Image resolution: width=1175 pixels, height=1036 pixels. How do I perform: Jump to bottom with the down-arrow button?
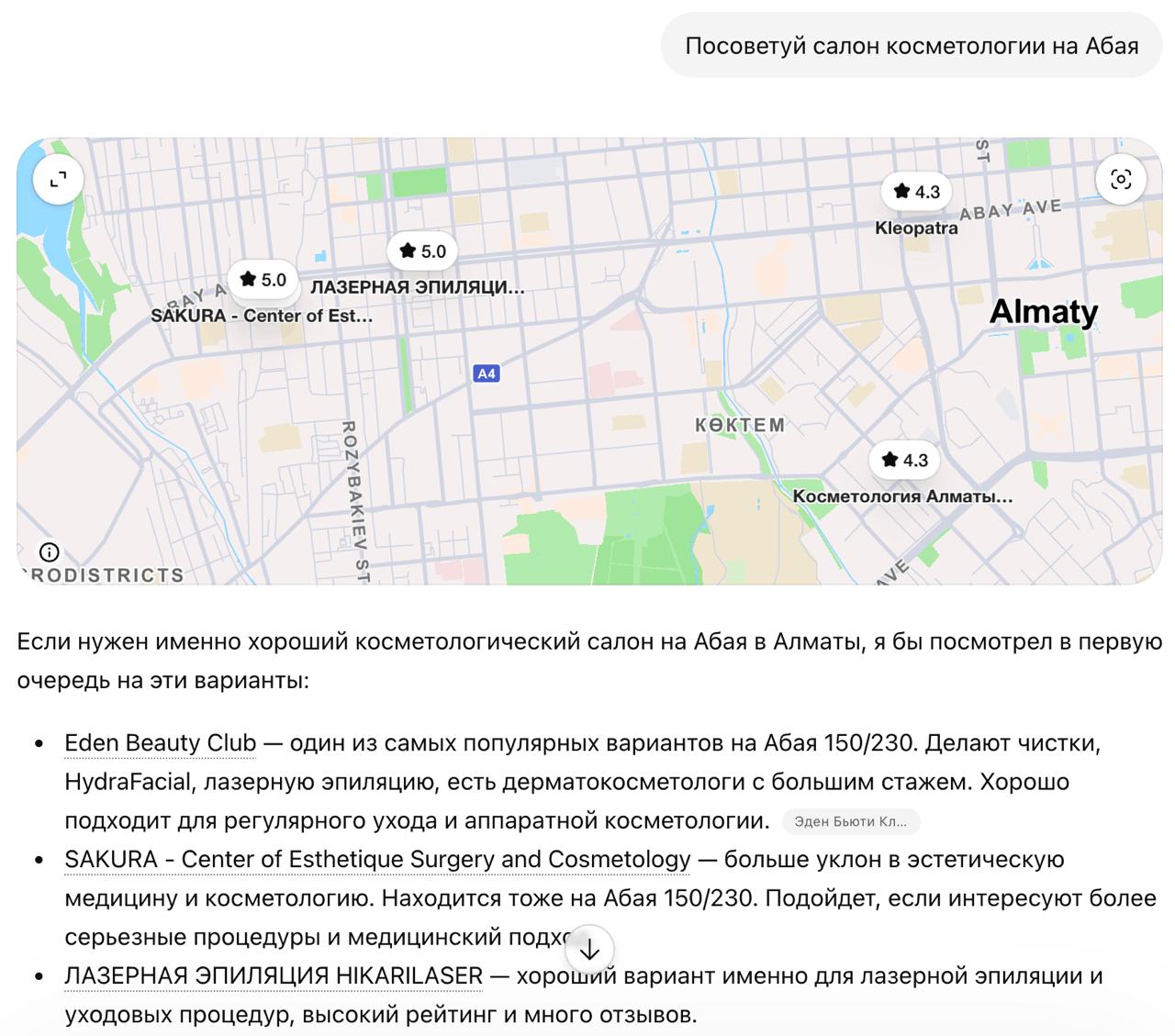click(589, 950)
